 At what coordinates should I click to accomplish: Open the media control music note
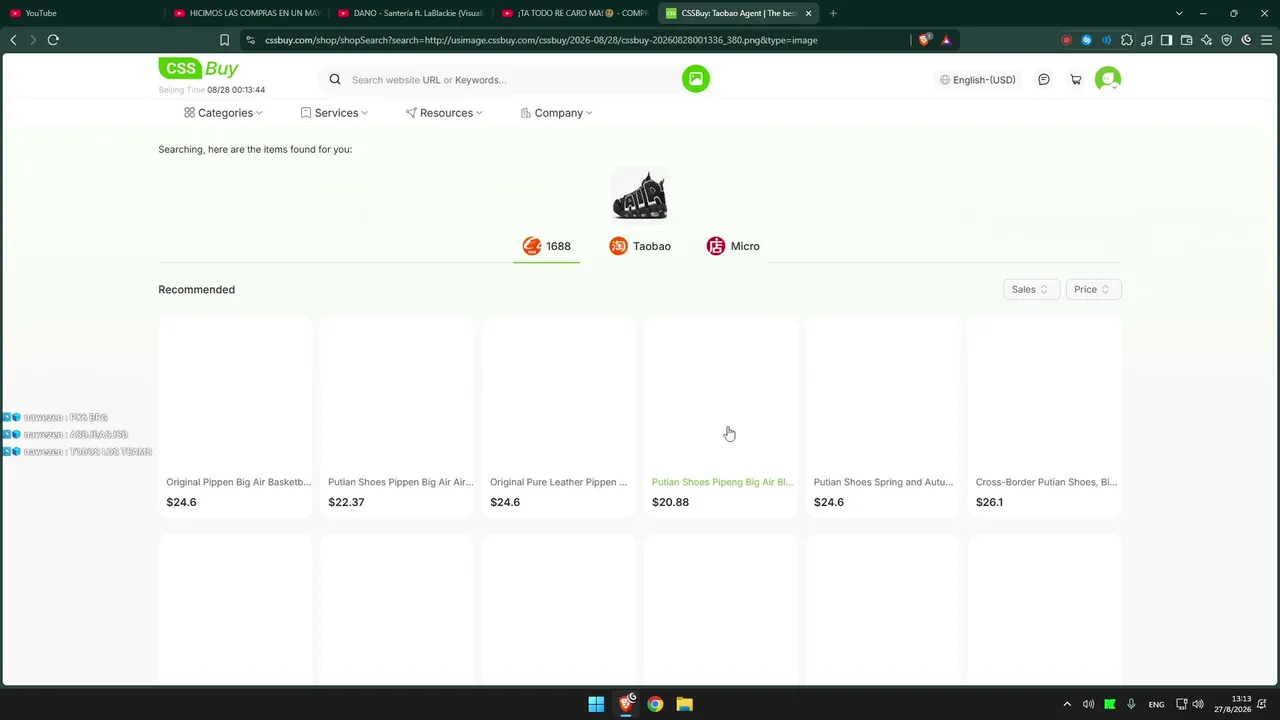[1147, 40]
